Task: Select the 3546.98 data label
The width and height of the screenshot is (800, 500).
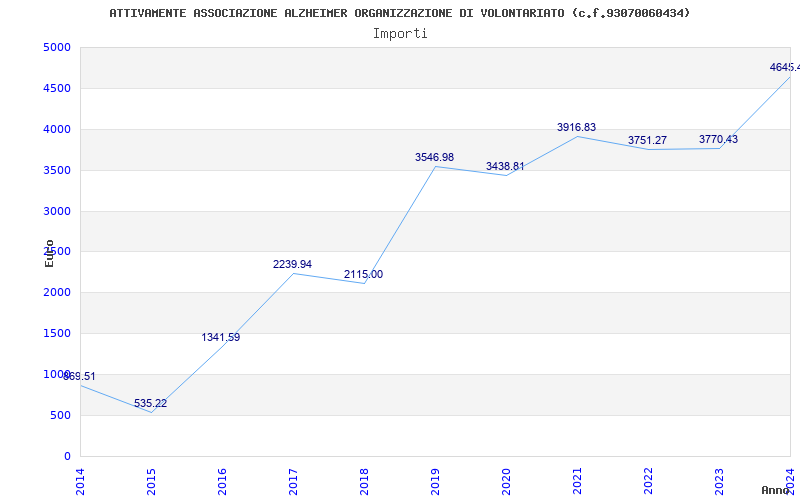Action: tap(434, 157)
